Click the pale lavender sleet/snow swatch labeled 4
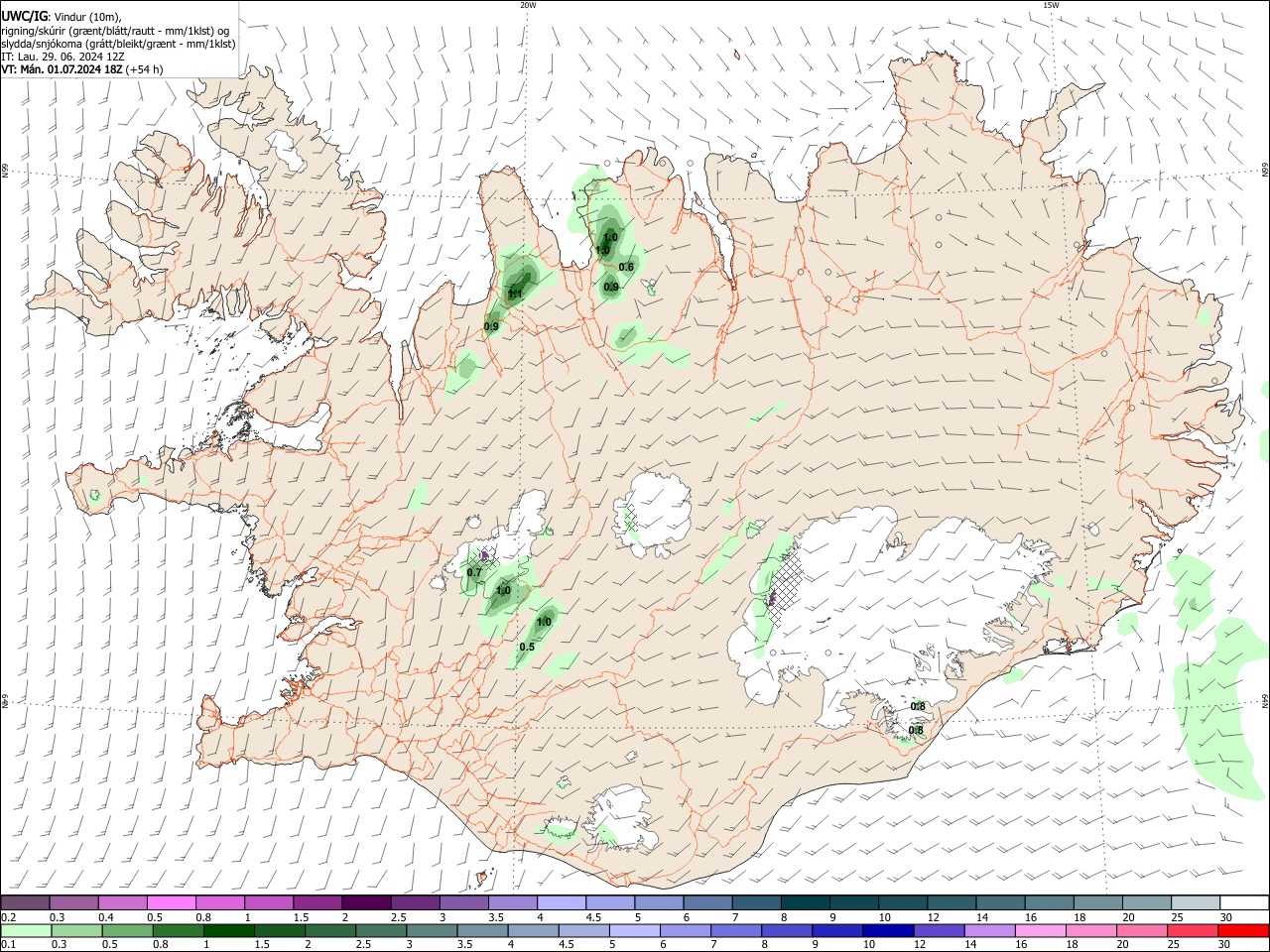Image resolution: width=1270 pixels, height=952 pixels. pos(562,903)
